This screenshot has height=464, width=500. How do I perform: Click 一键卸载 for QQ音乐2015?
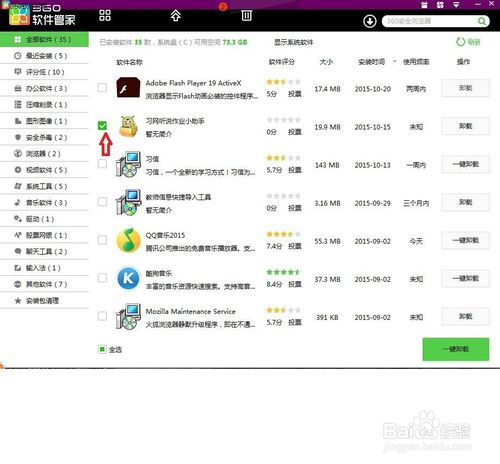[465, 240]
